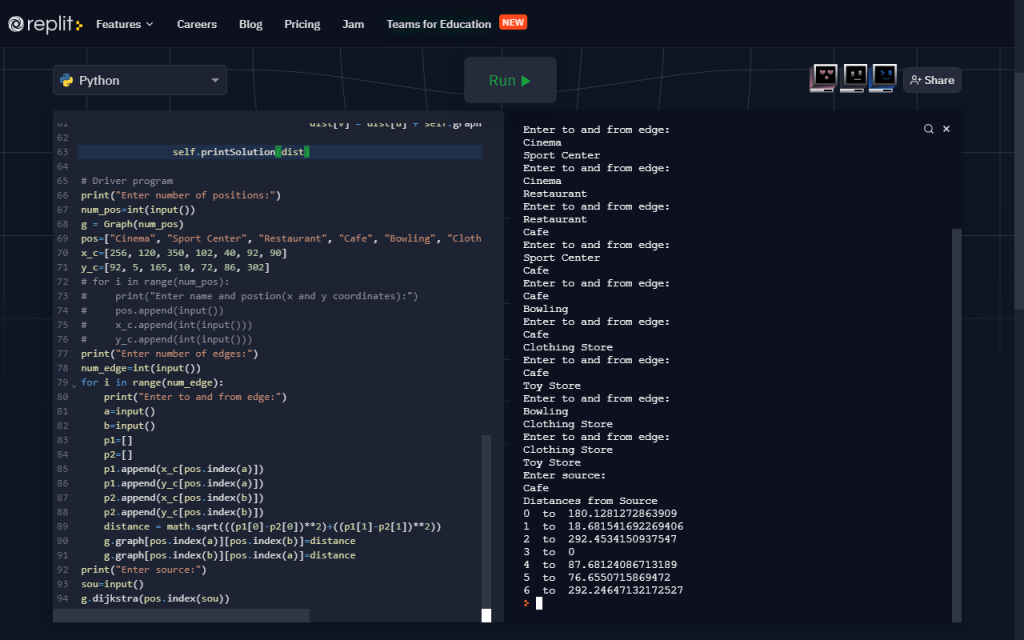The height and width of the screenshot is (640, 1024).
Task: Open the Python language dropdown
Action: point(140,80)
